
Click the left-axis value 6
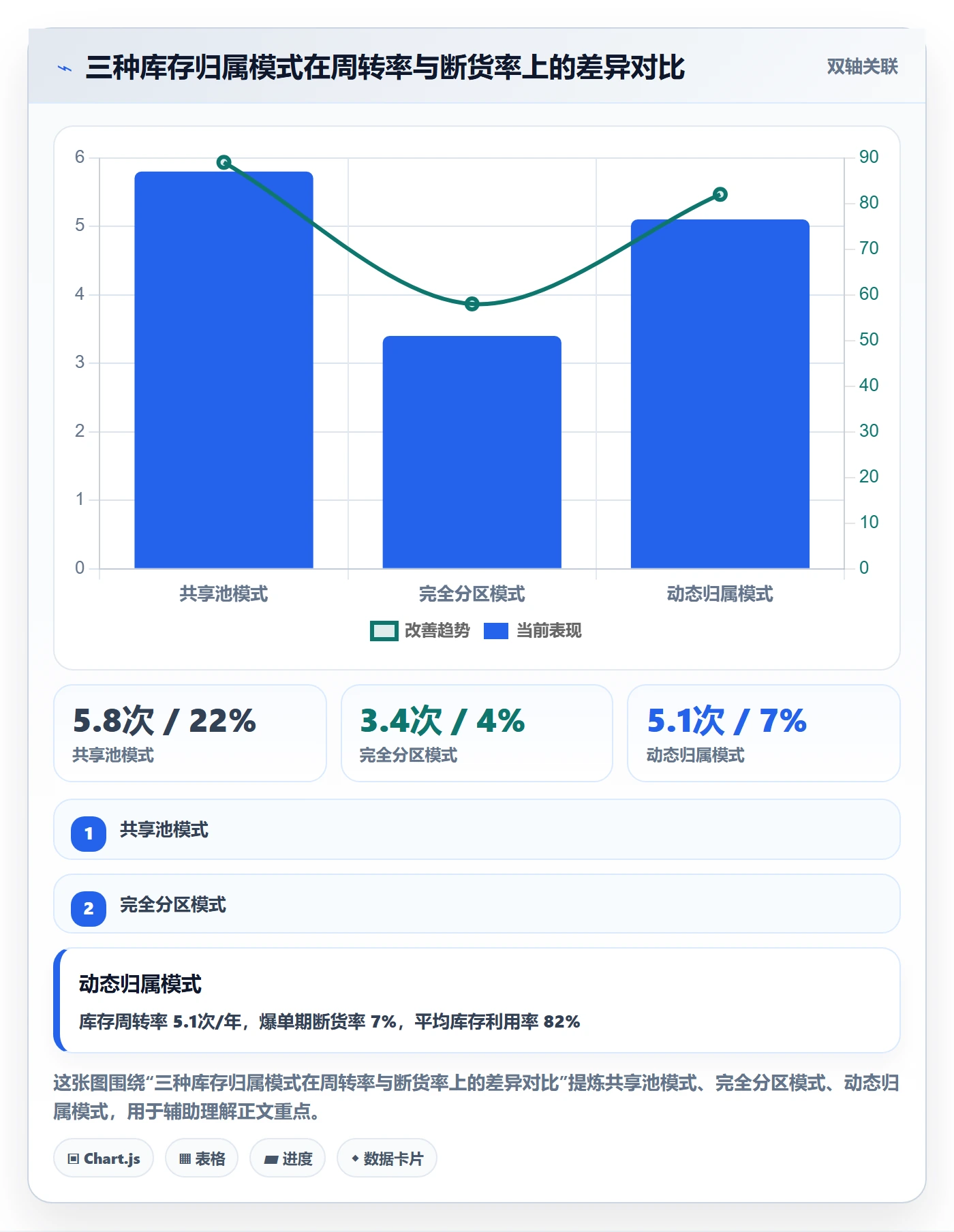[80, 157]
